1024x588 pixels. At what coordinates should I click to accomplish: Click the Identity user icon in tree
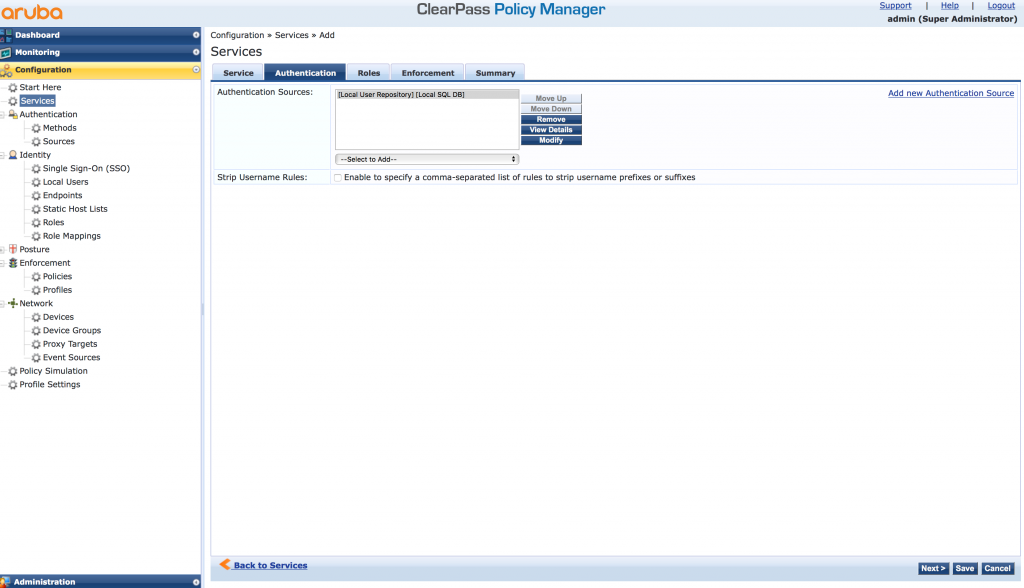12,155
